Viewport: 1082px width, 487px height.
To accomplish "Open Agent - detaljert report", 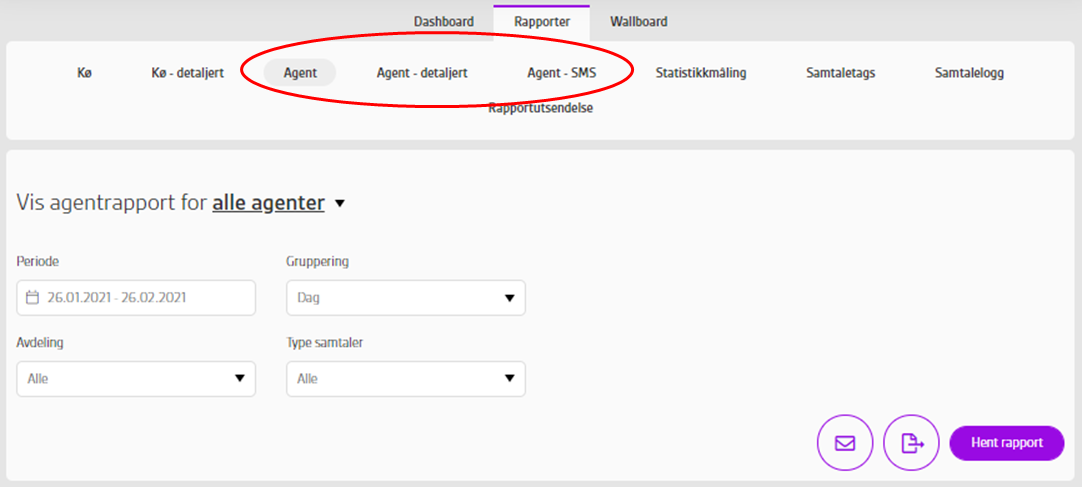I will coord(421,73).
